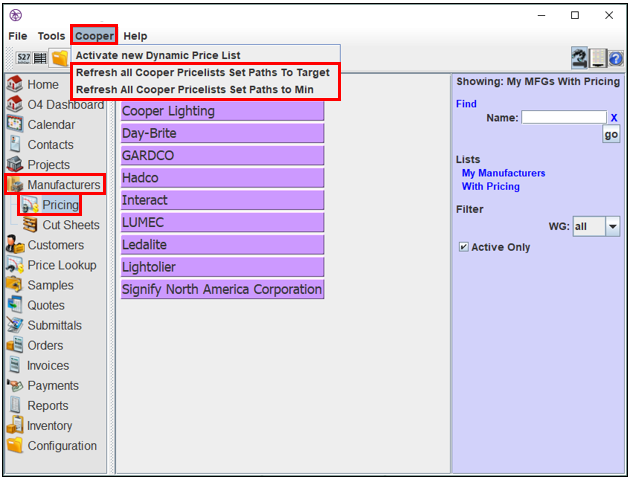Viewport: 629px width, 480px height.
Task: Click the table grid toolbar icon
Action: point(40,58)
